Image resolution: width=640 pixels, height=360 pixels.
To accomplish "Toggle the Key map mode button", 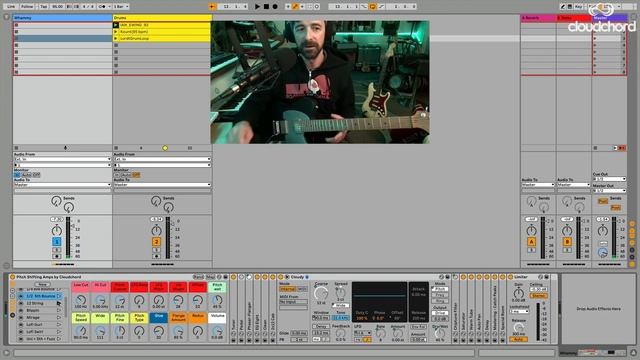I will (579, 7).
